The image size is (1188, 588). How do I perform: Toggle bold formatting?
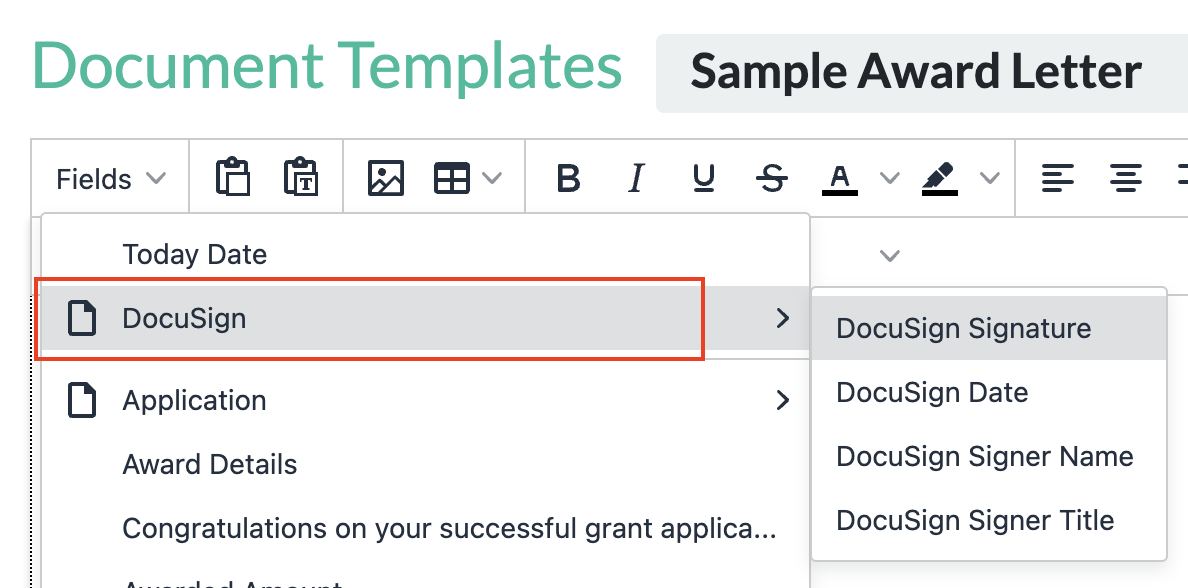click(568, 177)
